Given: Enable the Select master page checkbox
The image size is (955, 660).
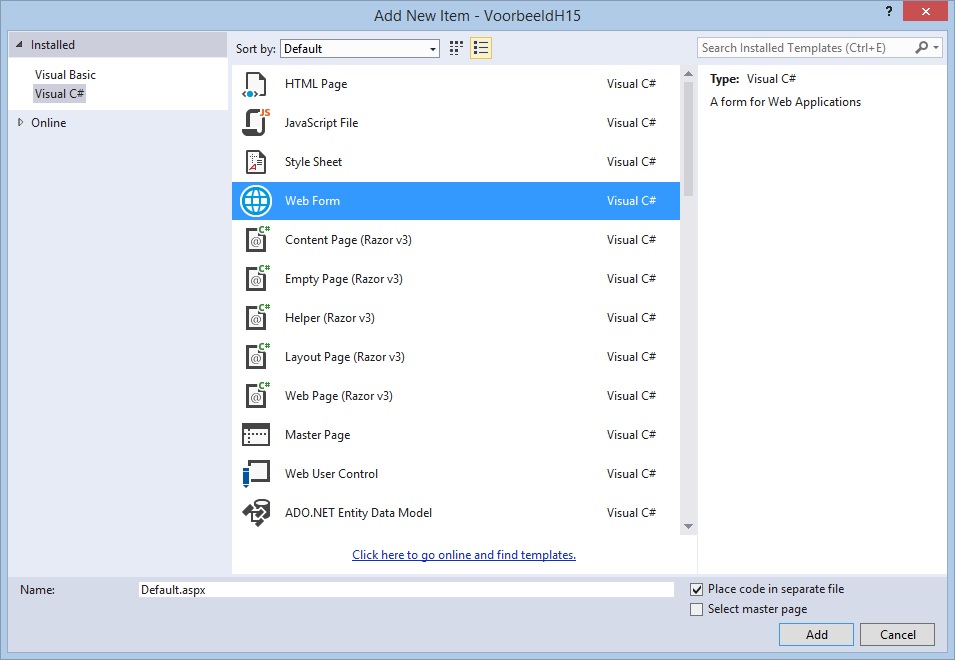Looking at the screenshot, I should (696, 609).
